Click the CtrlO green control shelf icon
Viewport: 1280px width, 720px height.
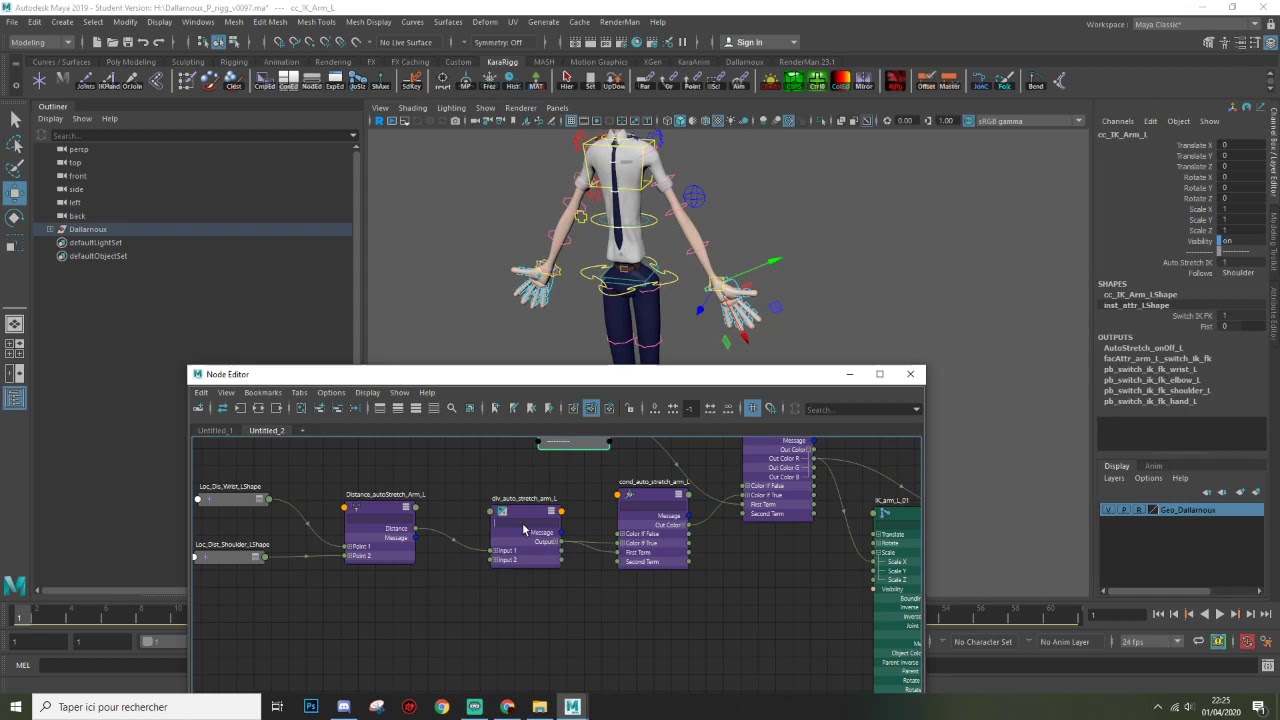pos(817,81)
